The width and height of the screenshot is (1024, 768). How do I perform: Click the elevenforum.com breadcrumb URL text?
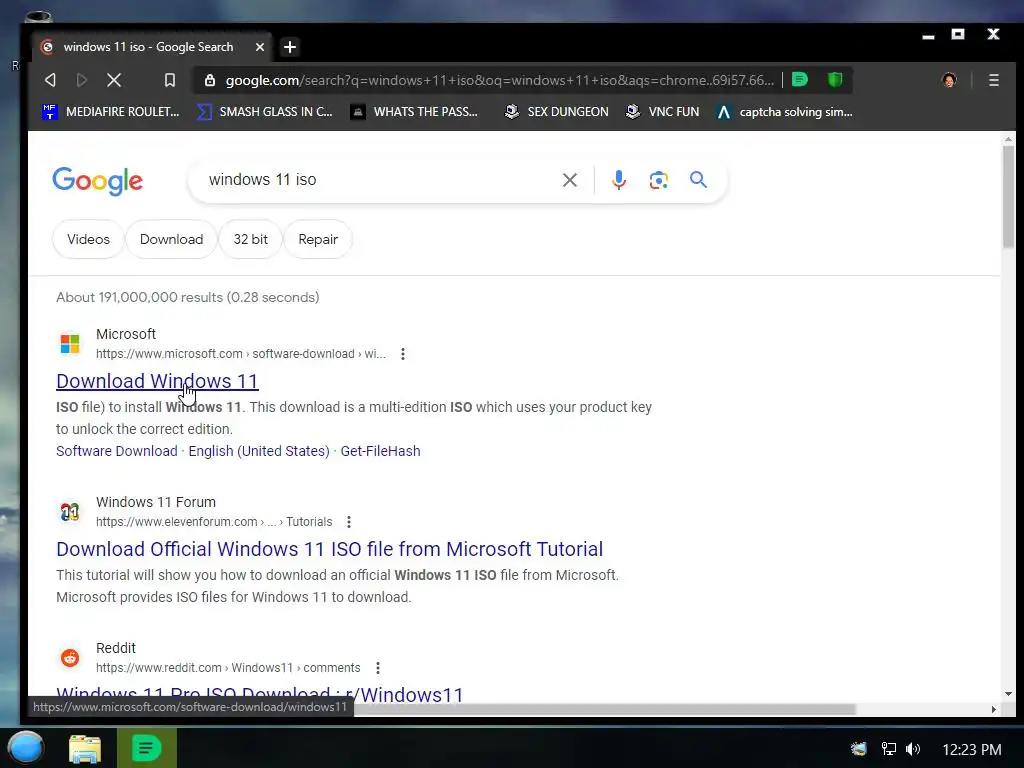[x=214, y=522]
